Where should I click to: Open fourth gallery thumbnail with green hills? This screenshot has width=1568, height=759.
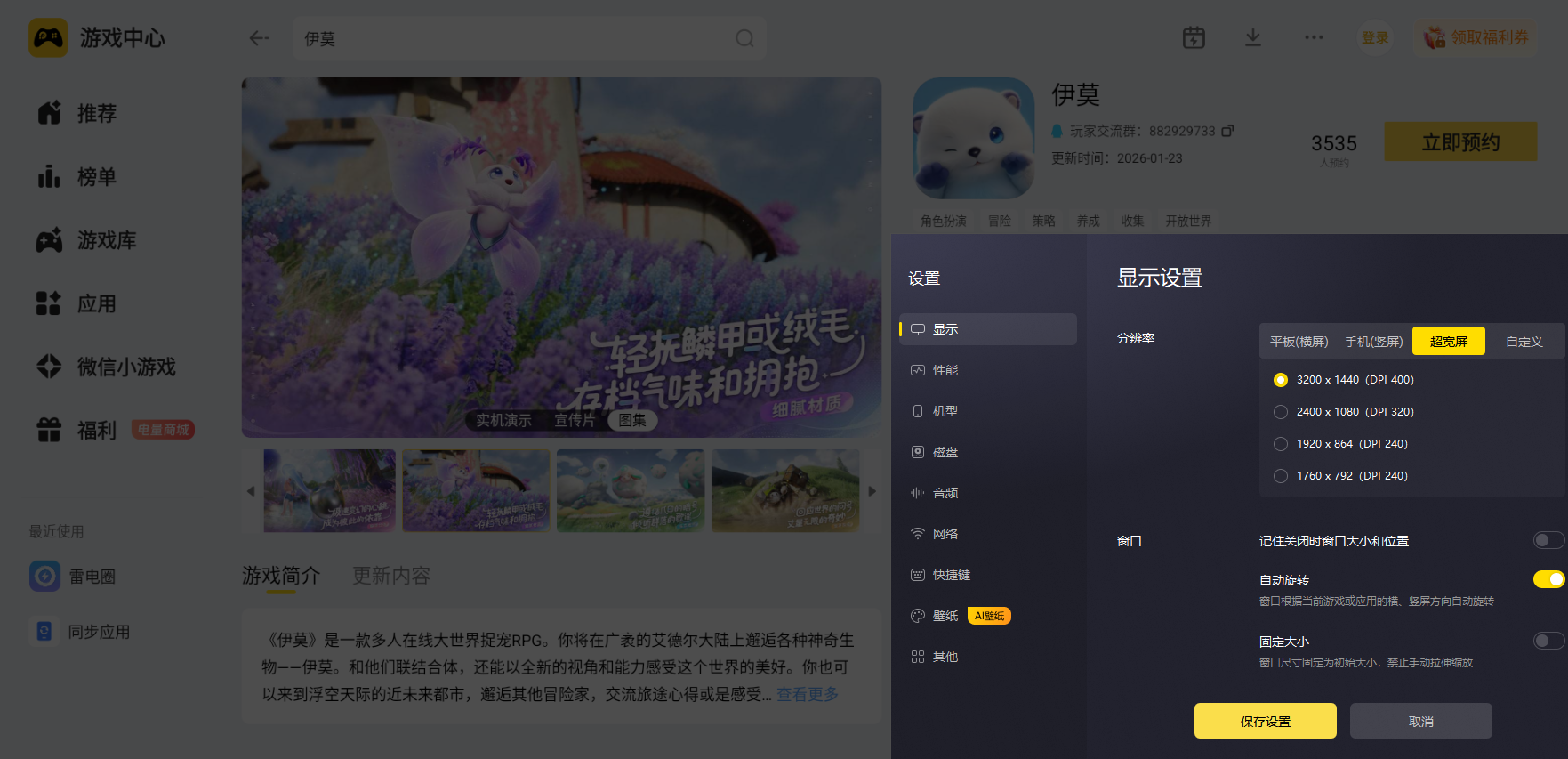coord(785,491)
